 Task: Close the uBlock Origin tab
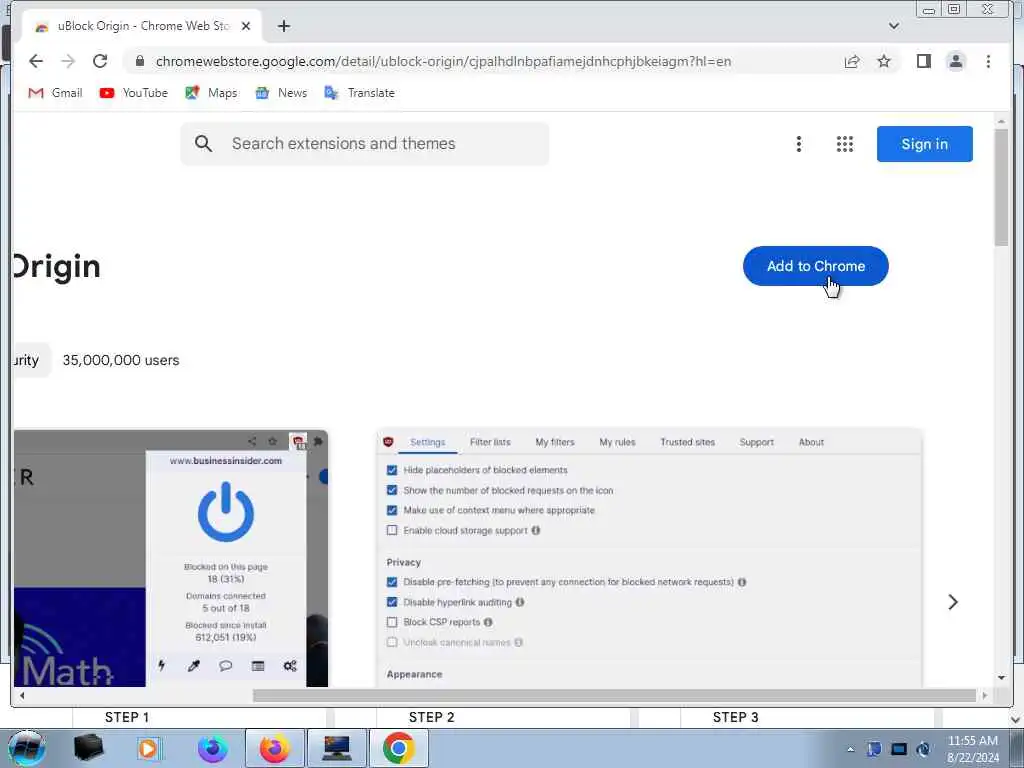246,26
